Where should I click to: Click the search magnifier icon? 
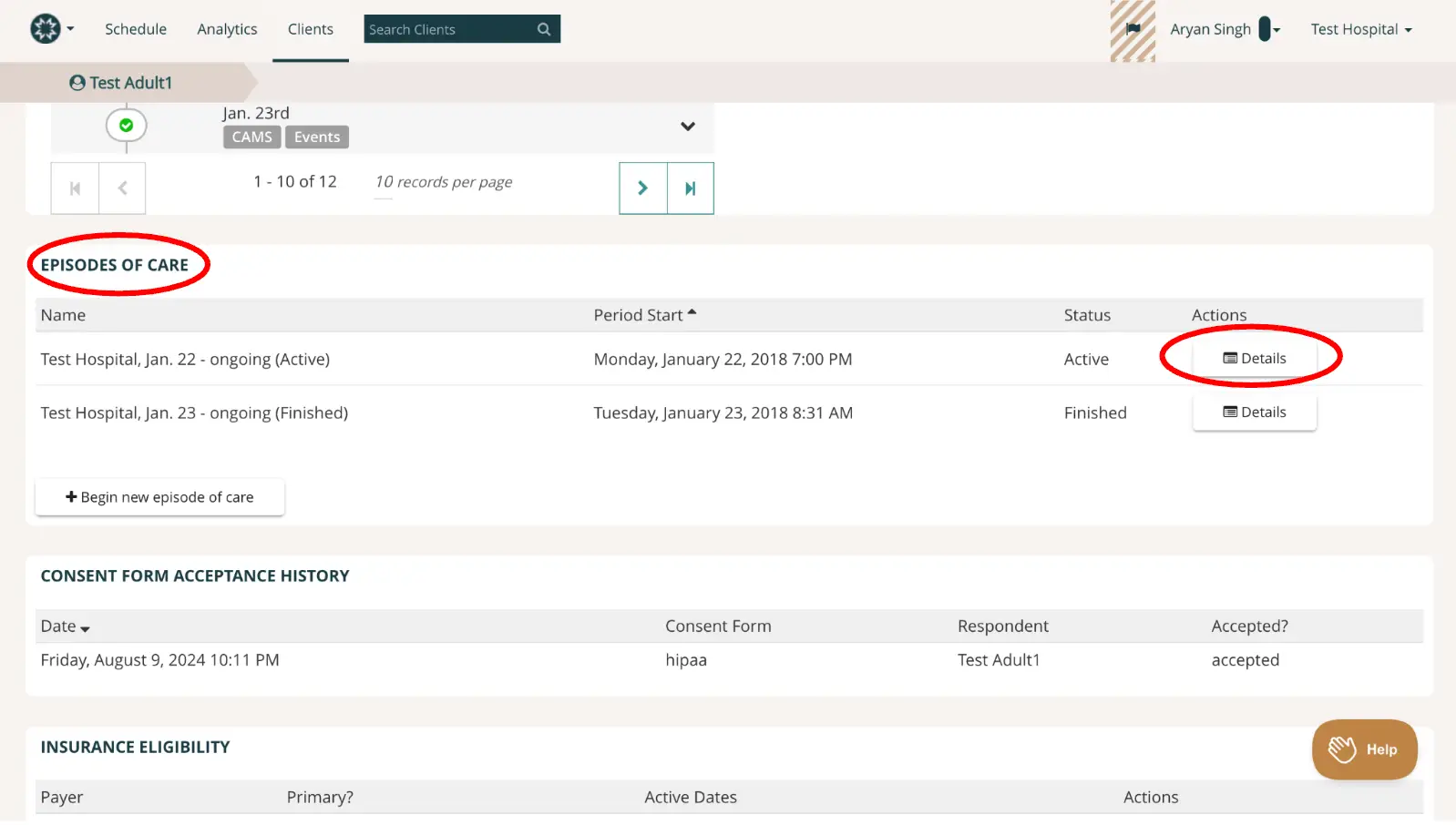pyautogui.click(x=544, y=29)
